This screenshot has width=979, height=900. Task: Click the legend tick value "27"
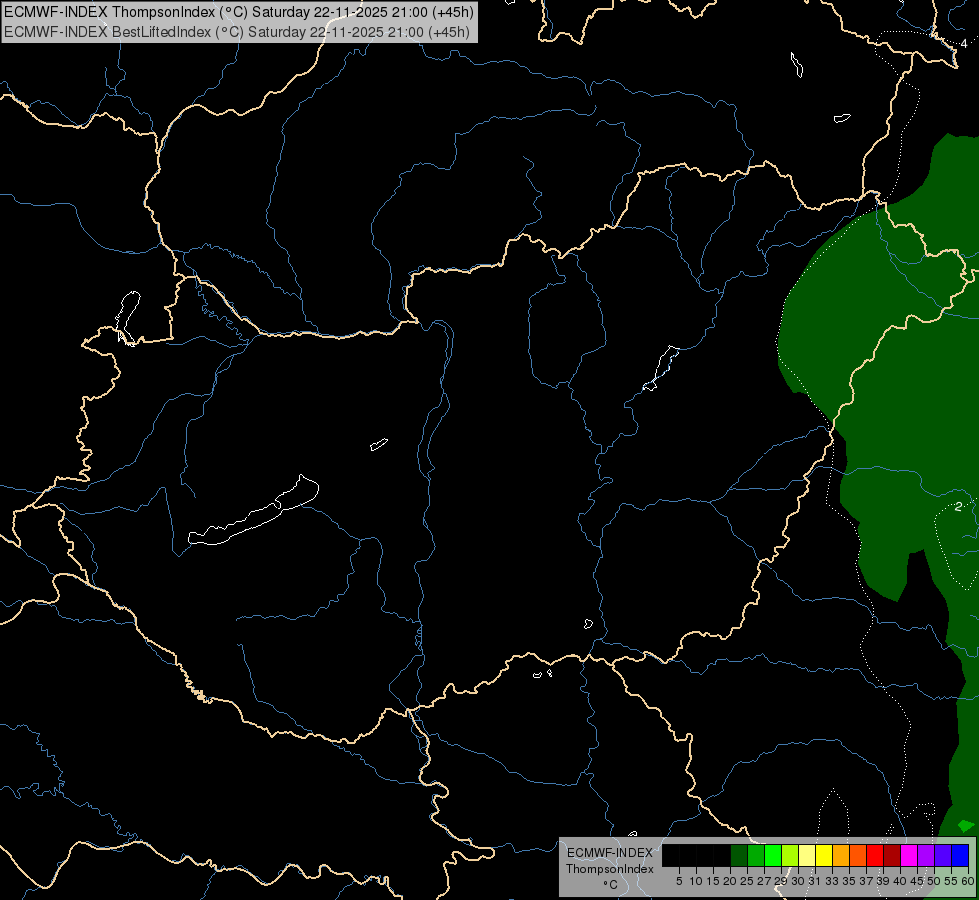[x=764, y=881]
